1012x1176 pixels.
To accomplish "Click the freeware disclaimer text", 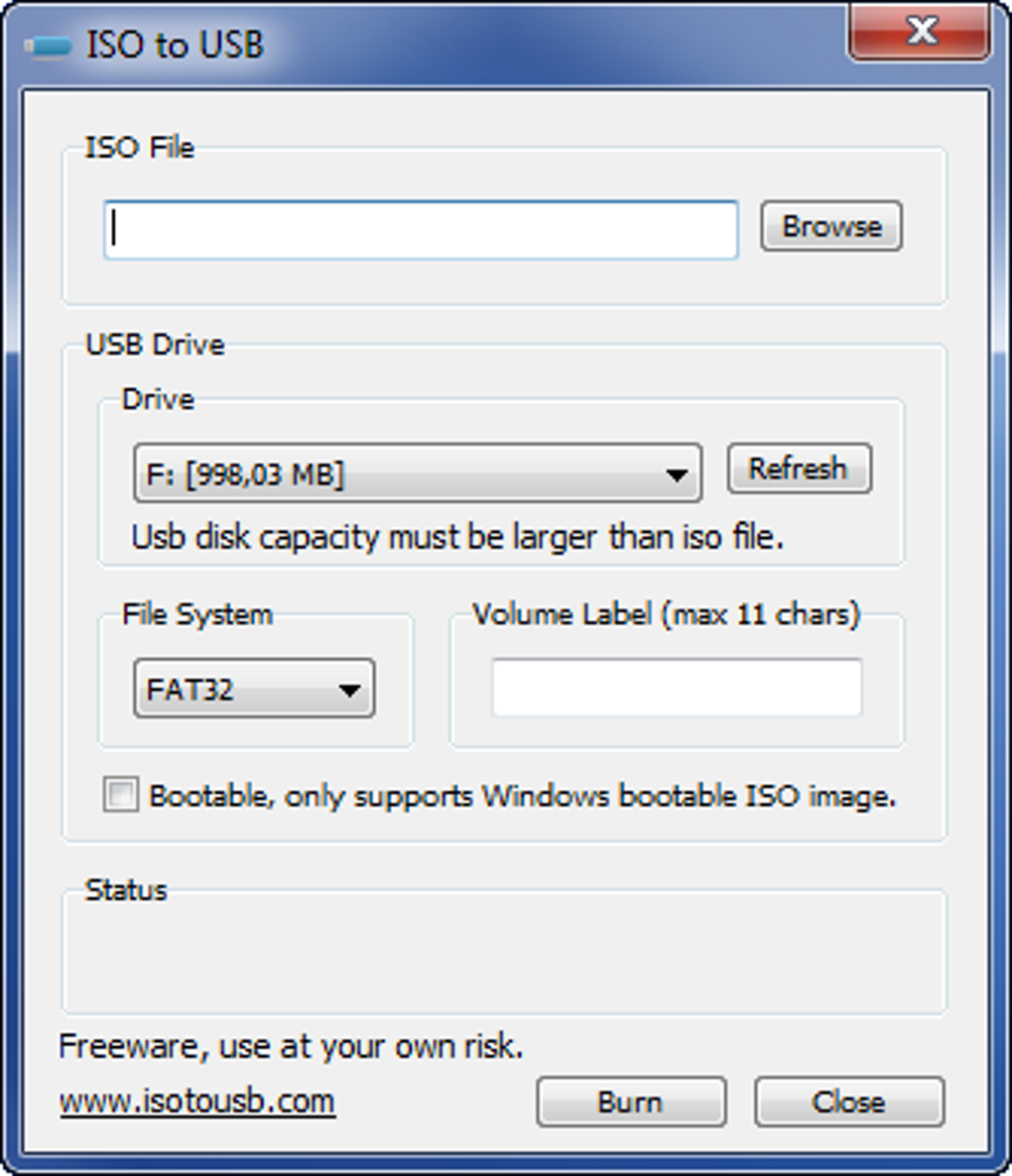I will tap(293, 1045).
